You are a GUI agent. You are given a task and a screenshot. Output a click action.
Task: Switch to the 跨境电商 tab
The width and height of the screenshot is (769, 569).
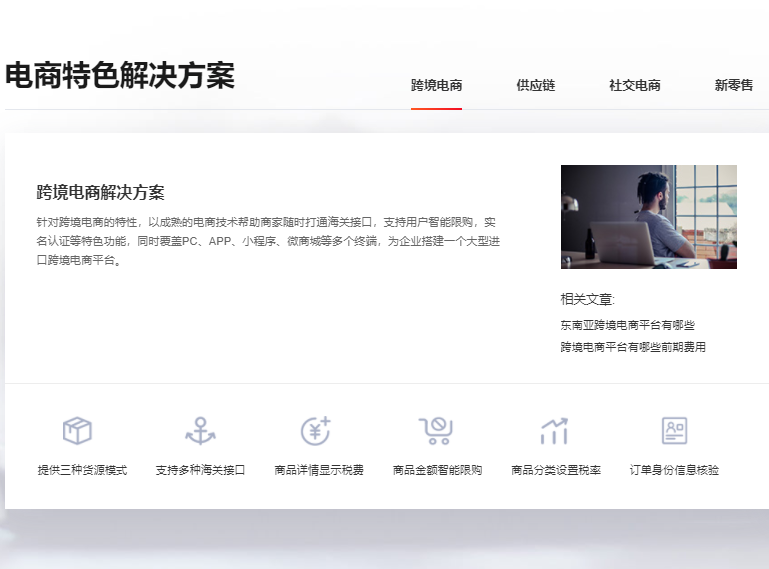point(436,86)
